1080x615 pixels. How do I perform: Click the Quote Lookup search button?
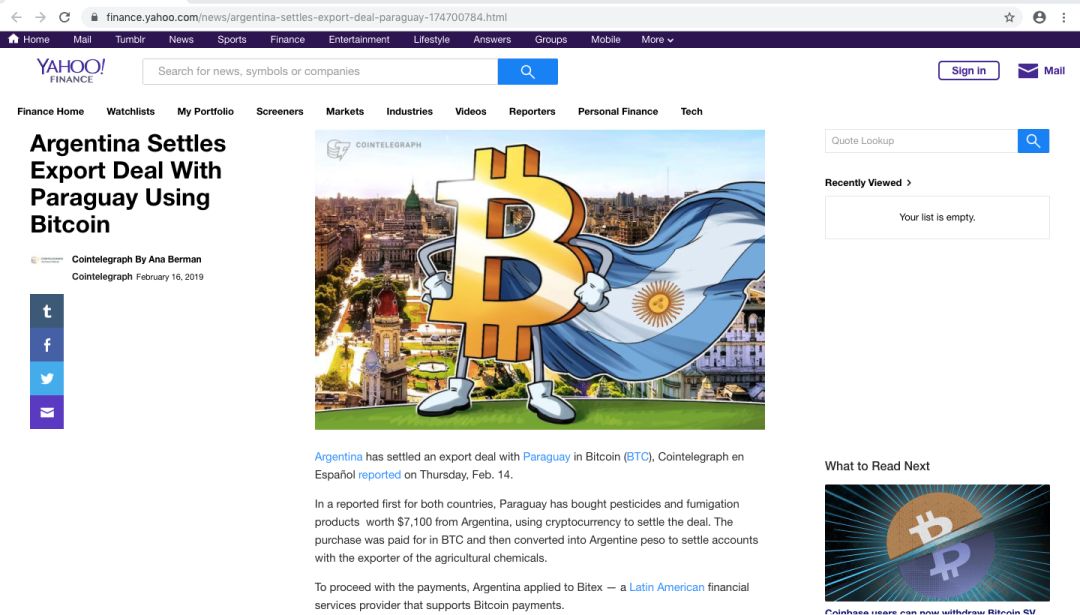(1033, 140)
